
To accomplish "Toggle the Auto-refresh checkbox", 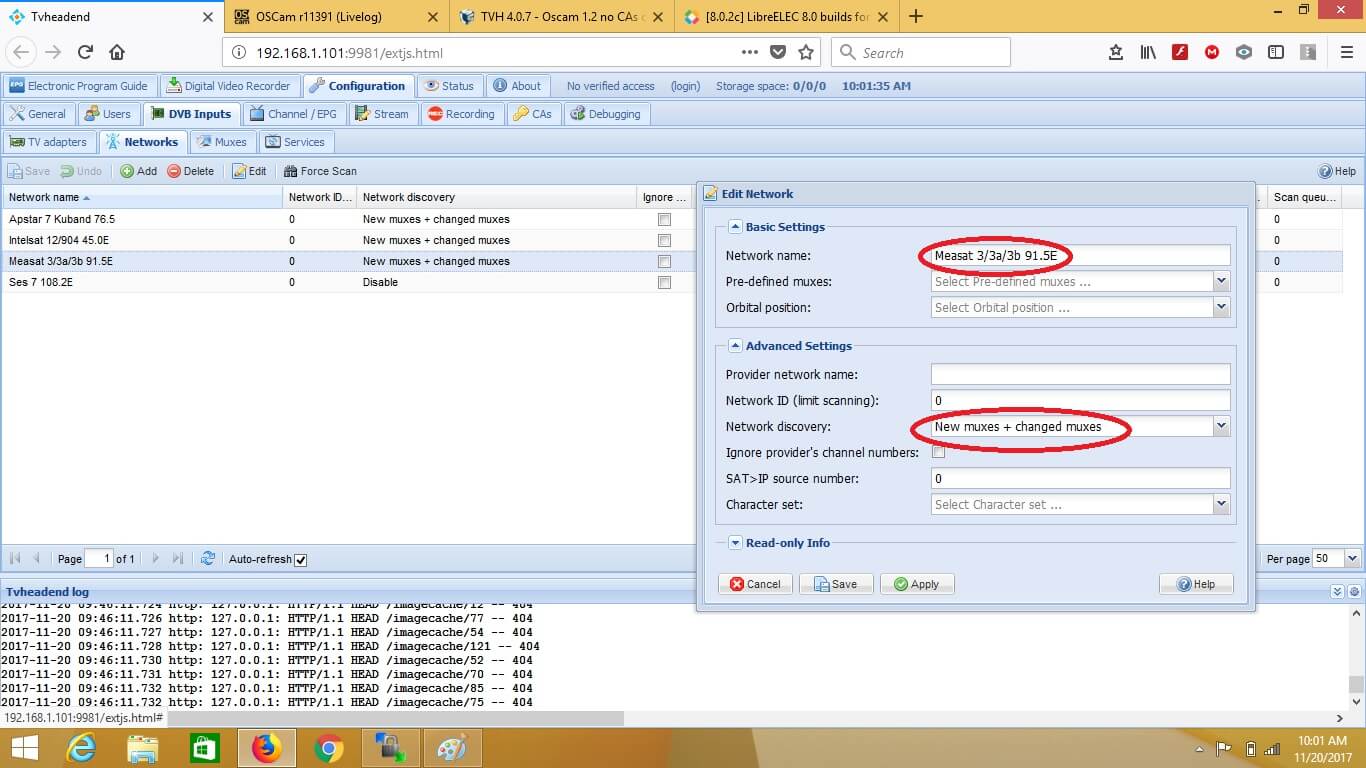I will pos(301,560).
